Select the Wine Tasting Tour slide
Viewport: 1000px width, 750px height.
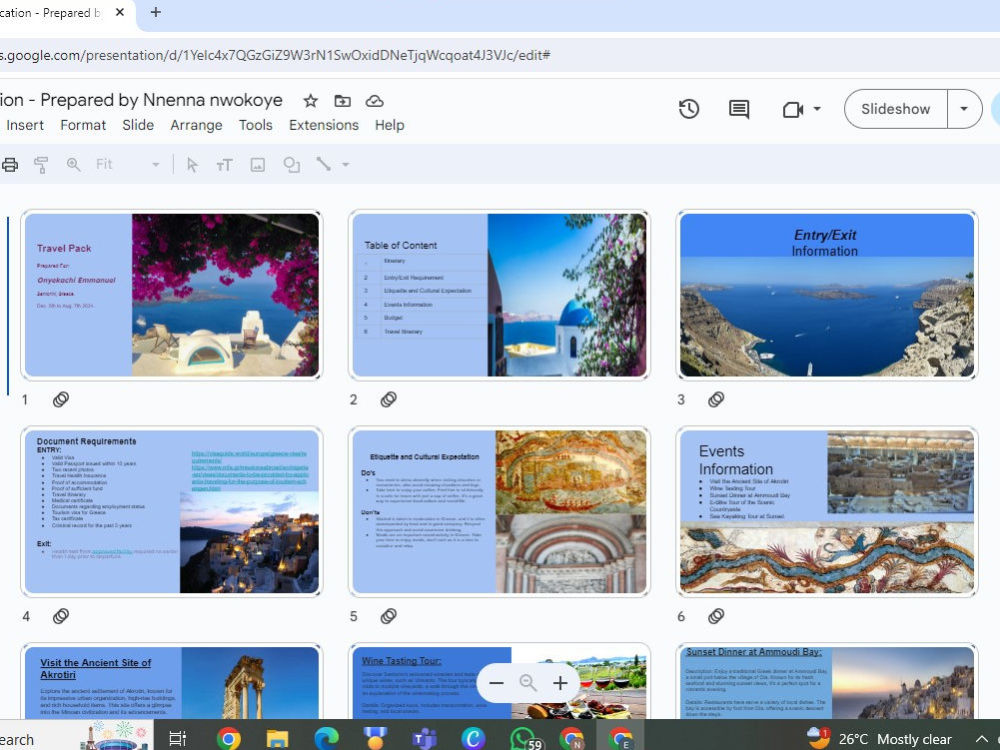[499, 682]
